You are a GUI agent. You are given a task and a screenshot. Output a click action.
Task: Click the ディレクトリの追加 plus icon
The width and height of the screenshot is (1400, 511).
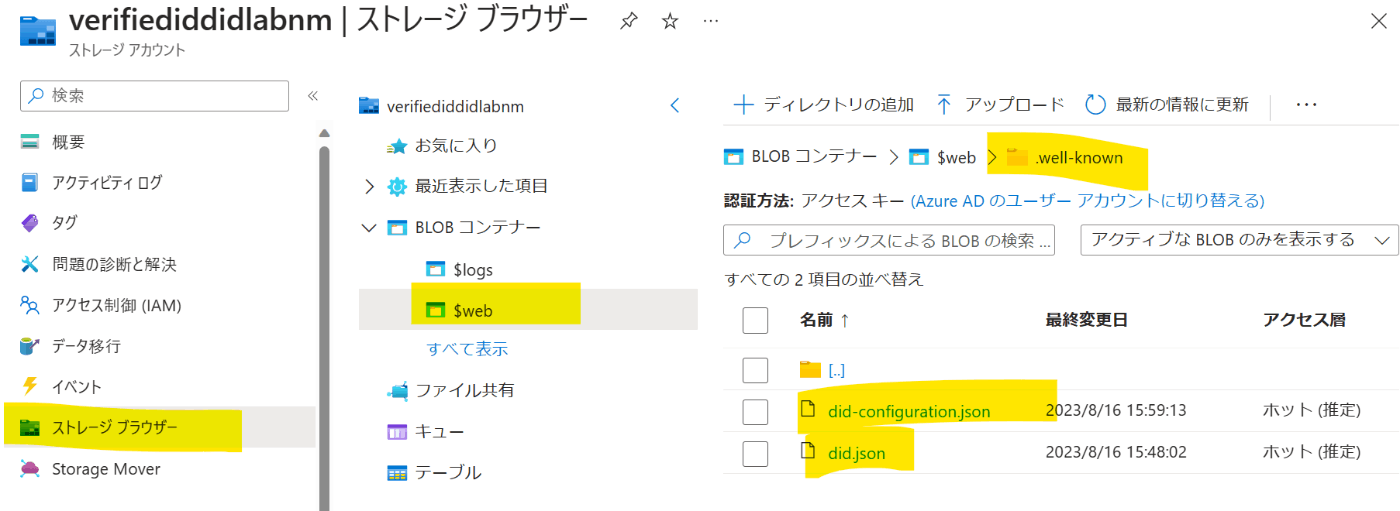click(743, 104)
